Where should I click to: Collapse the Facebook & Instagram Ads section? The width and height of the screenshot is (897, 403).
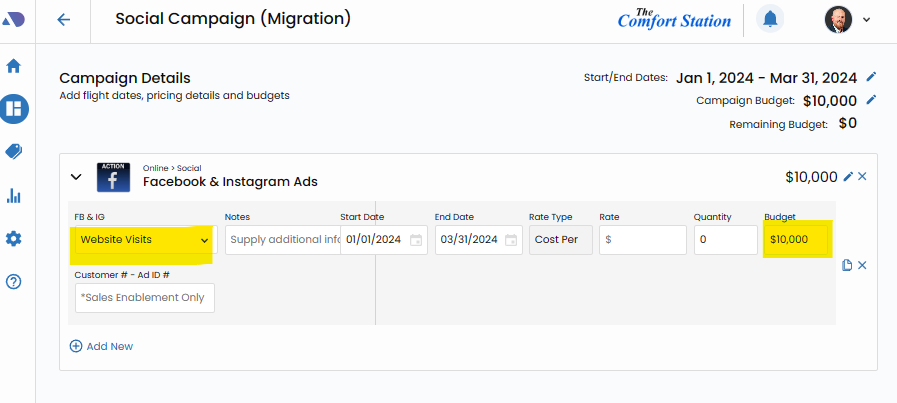coord(76,177)
